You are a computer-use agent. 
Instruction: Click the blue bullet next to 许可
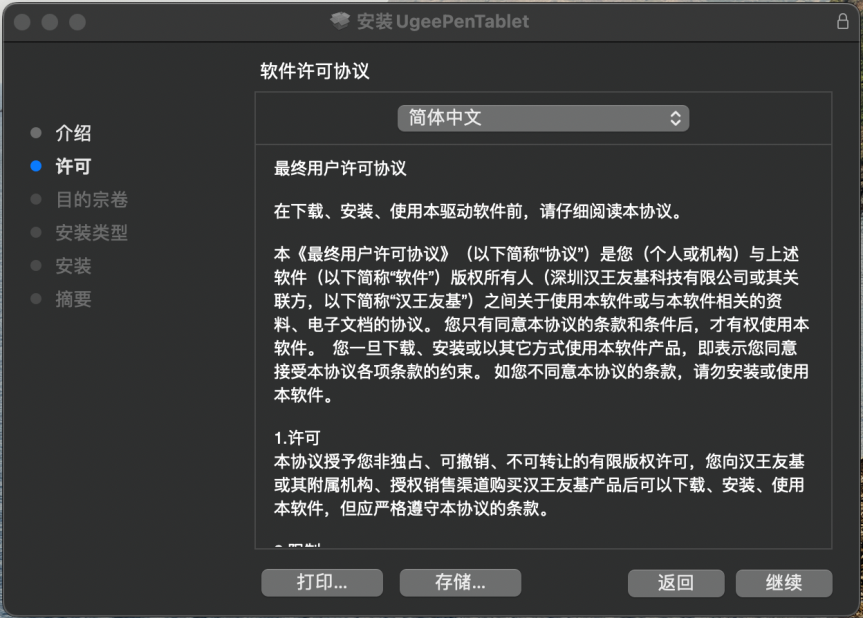(x=36, y=166)
